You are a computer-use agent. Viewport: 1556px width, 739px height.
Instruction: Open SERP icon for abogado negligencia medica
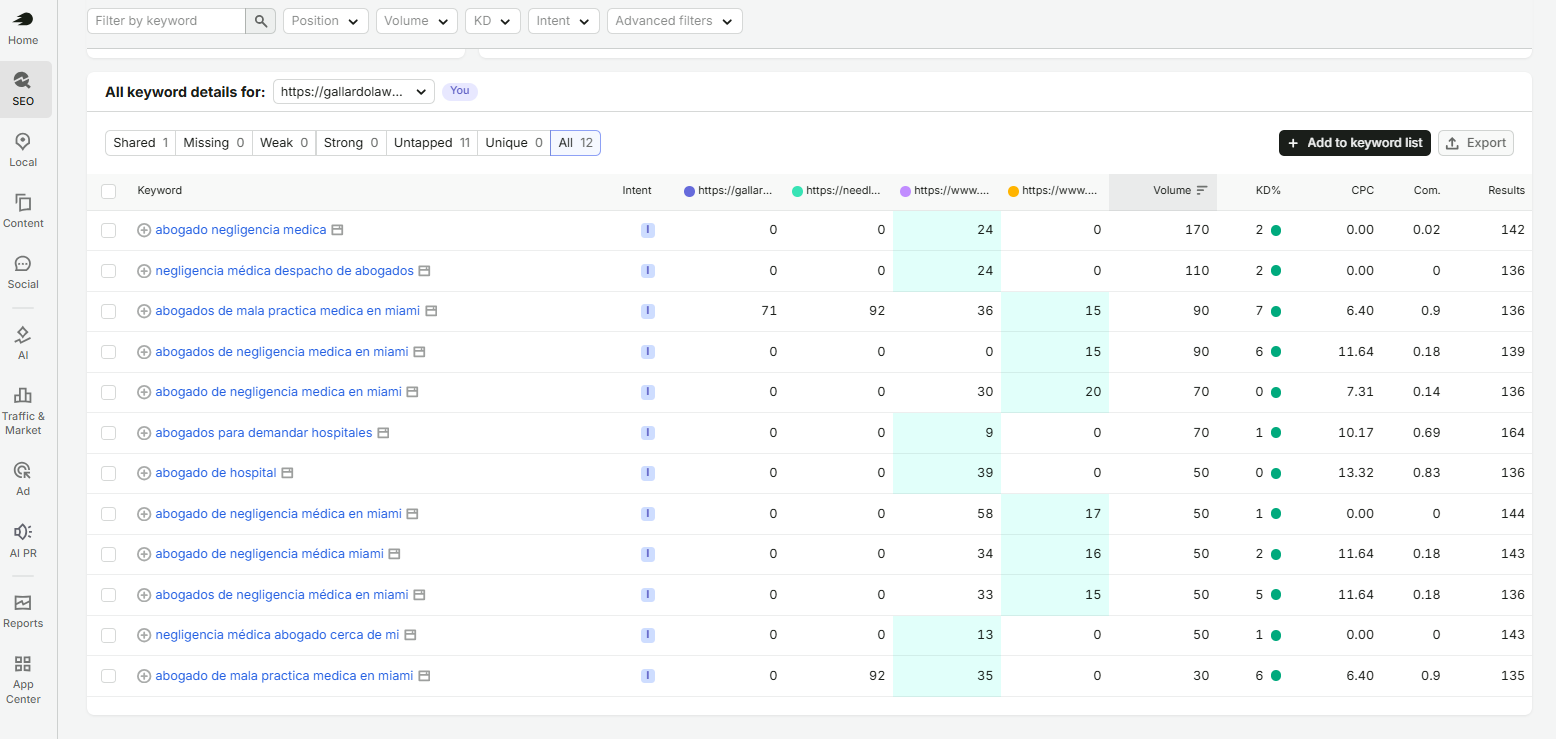(x=337, y=230)
